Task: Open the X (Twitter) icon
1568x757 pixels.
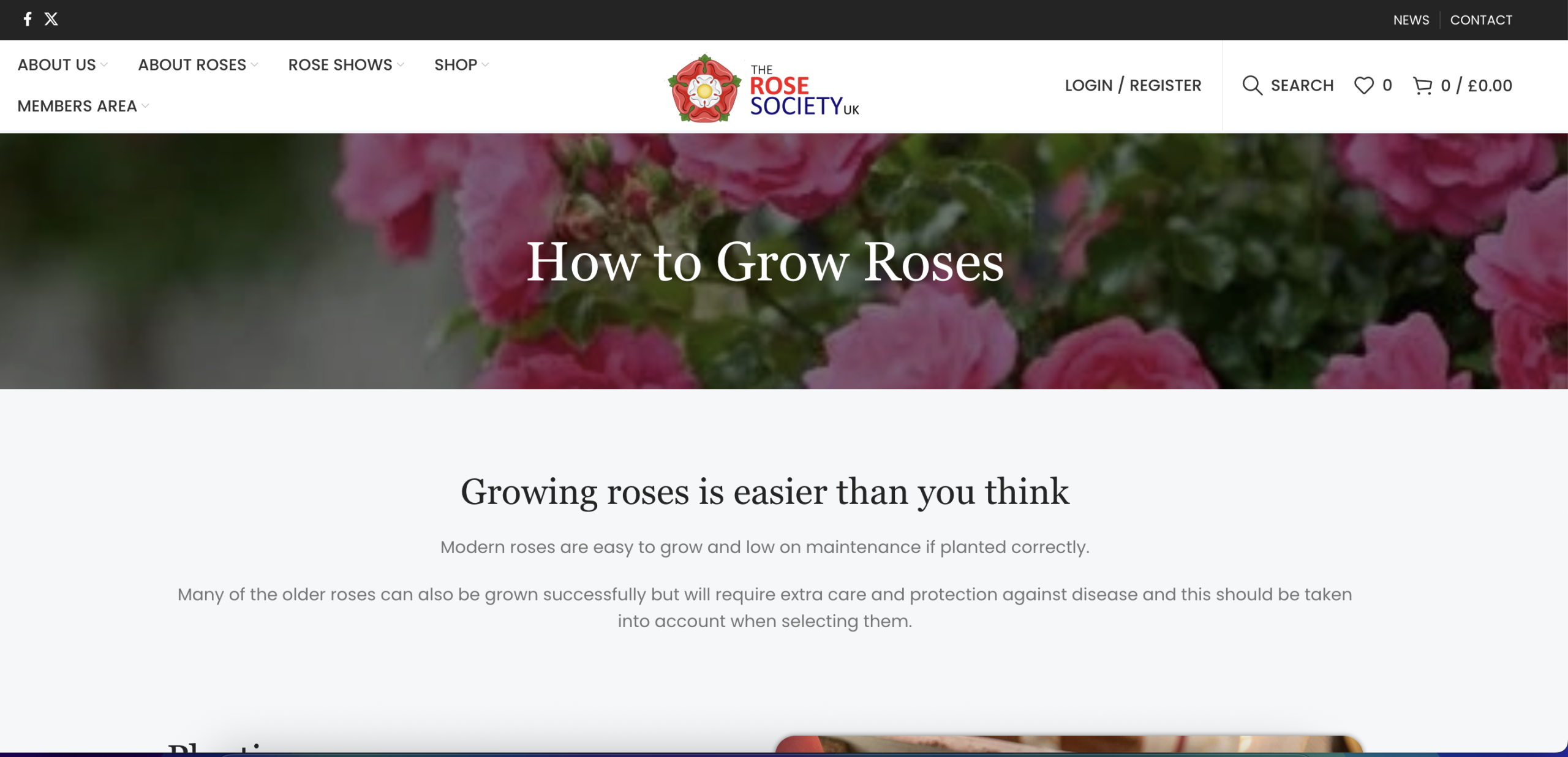Action: [51, 19]
